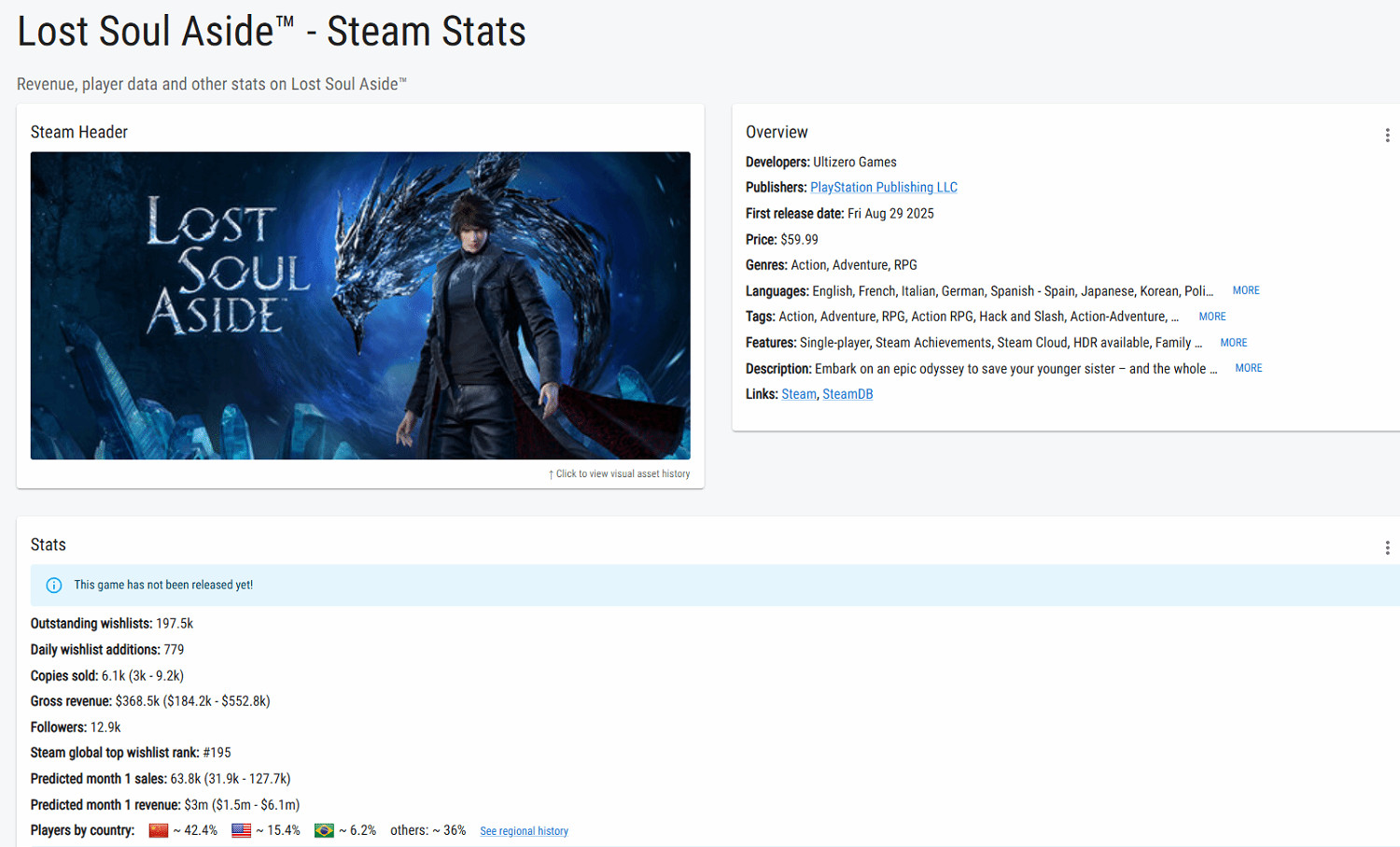Click the Steam Header panel title

(78, 132)
